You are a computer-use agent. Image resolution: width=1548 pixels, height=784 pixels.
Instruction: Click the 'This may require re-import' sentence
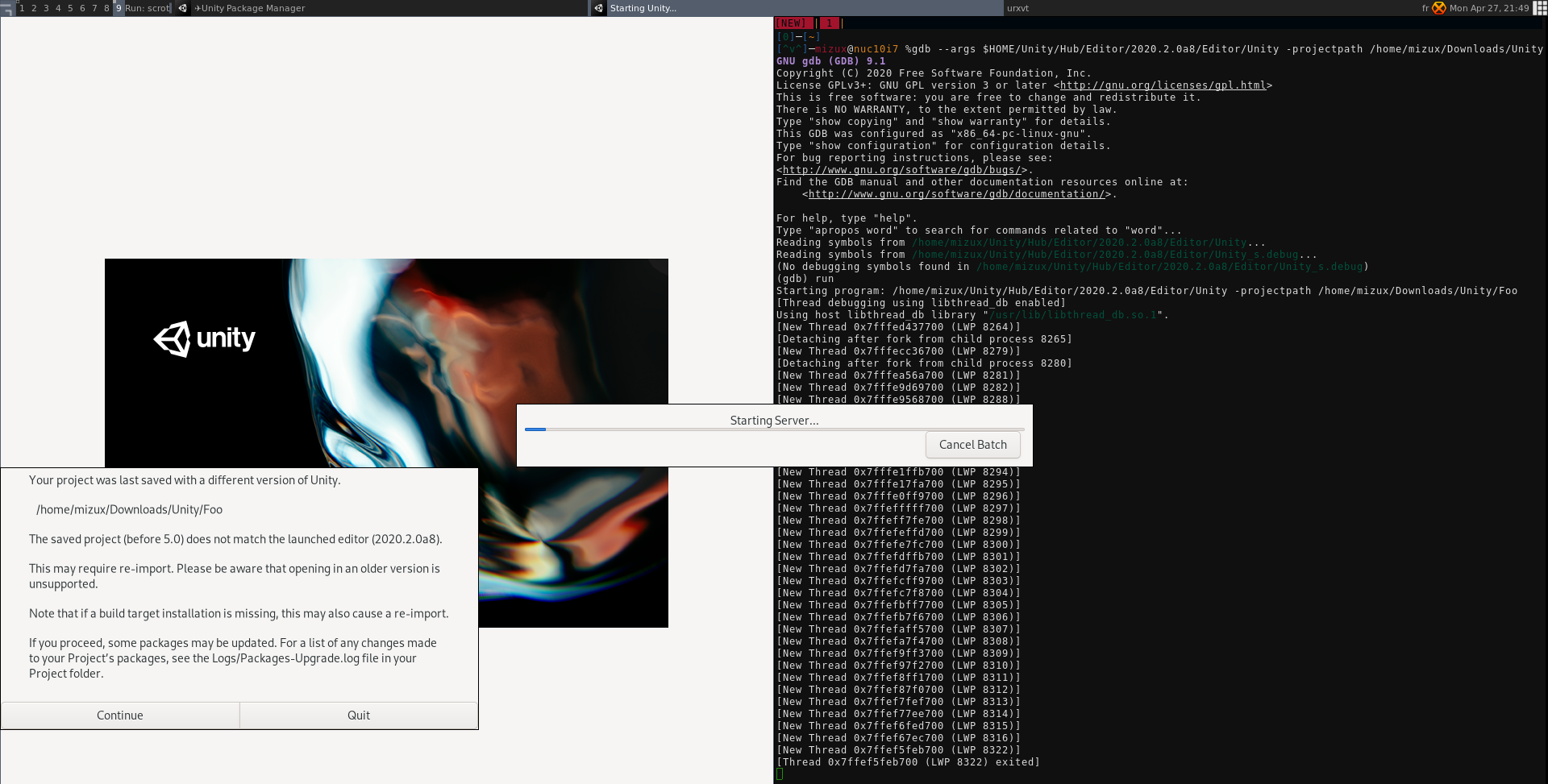click(235, 576)
